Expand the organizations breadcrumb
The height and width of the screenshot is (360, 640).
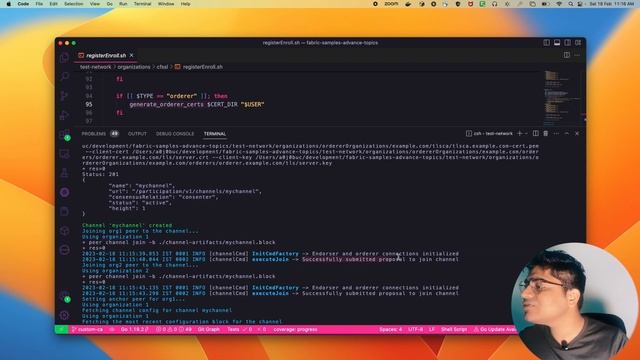point(134,67)
